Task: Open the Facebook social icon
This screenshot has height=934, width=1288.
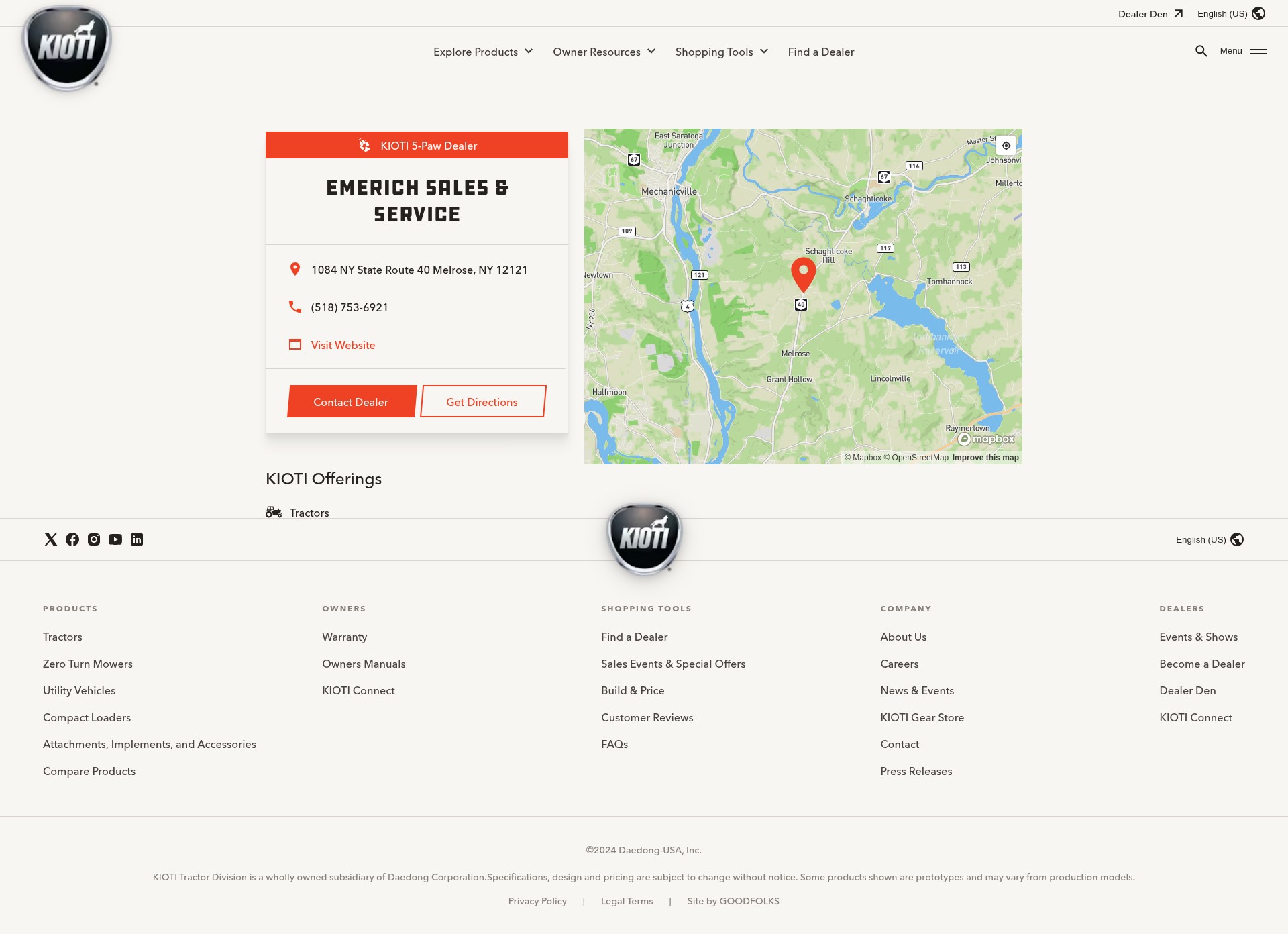Action: (72, 539)
